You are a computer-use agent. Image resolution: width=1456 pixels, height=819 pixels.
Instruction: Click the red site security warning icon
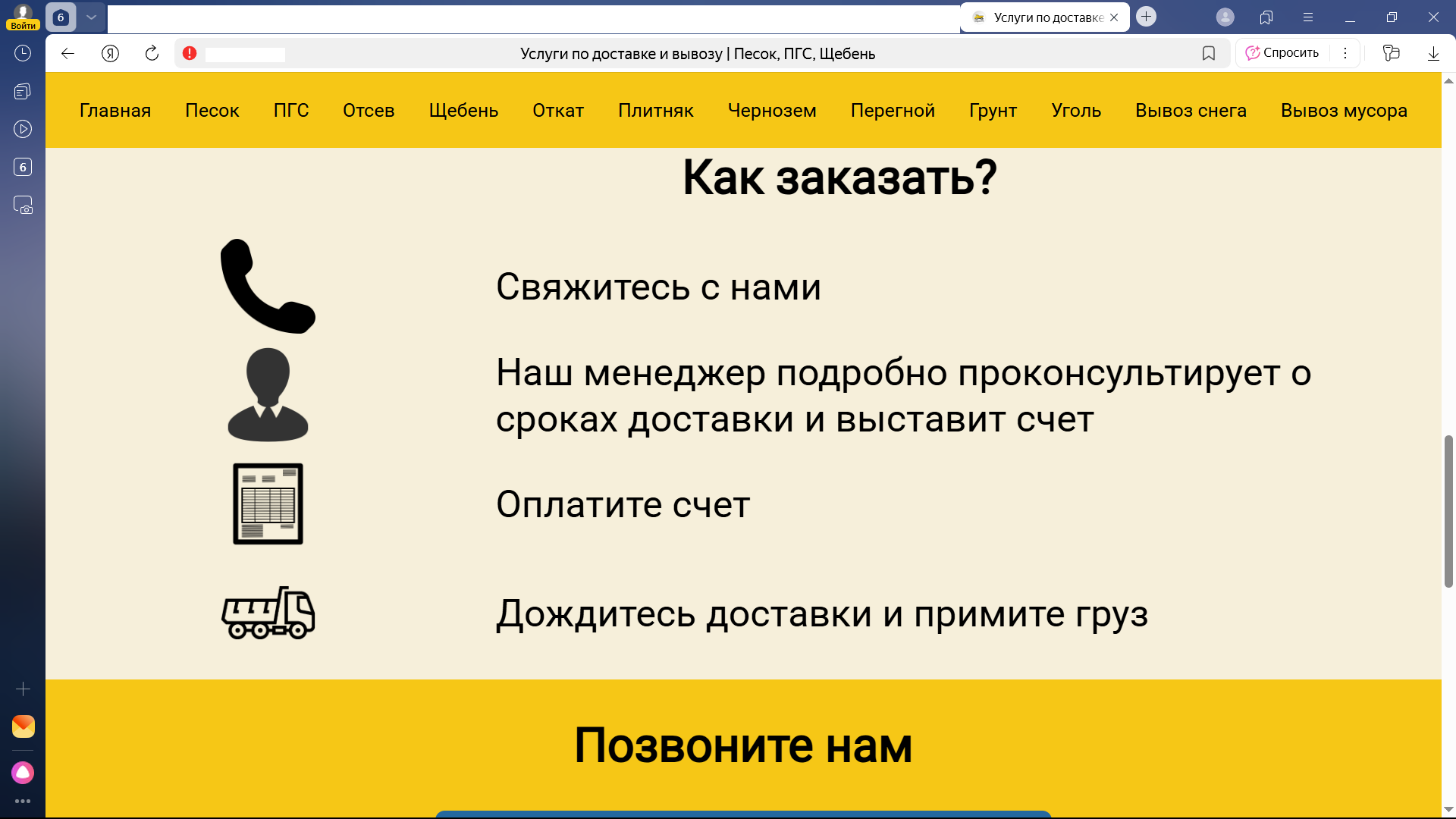pos(190,53)
